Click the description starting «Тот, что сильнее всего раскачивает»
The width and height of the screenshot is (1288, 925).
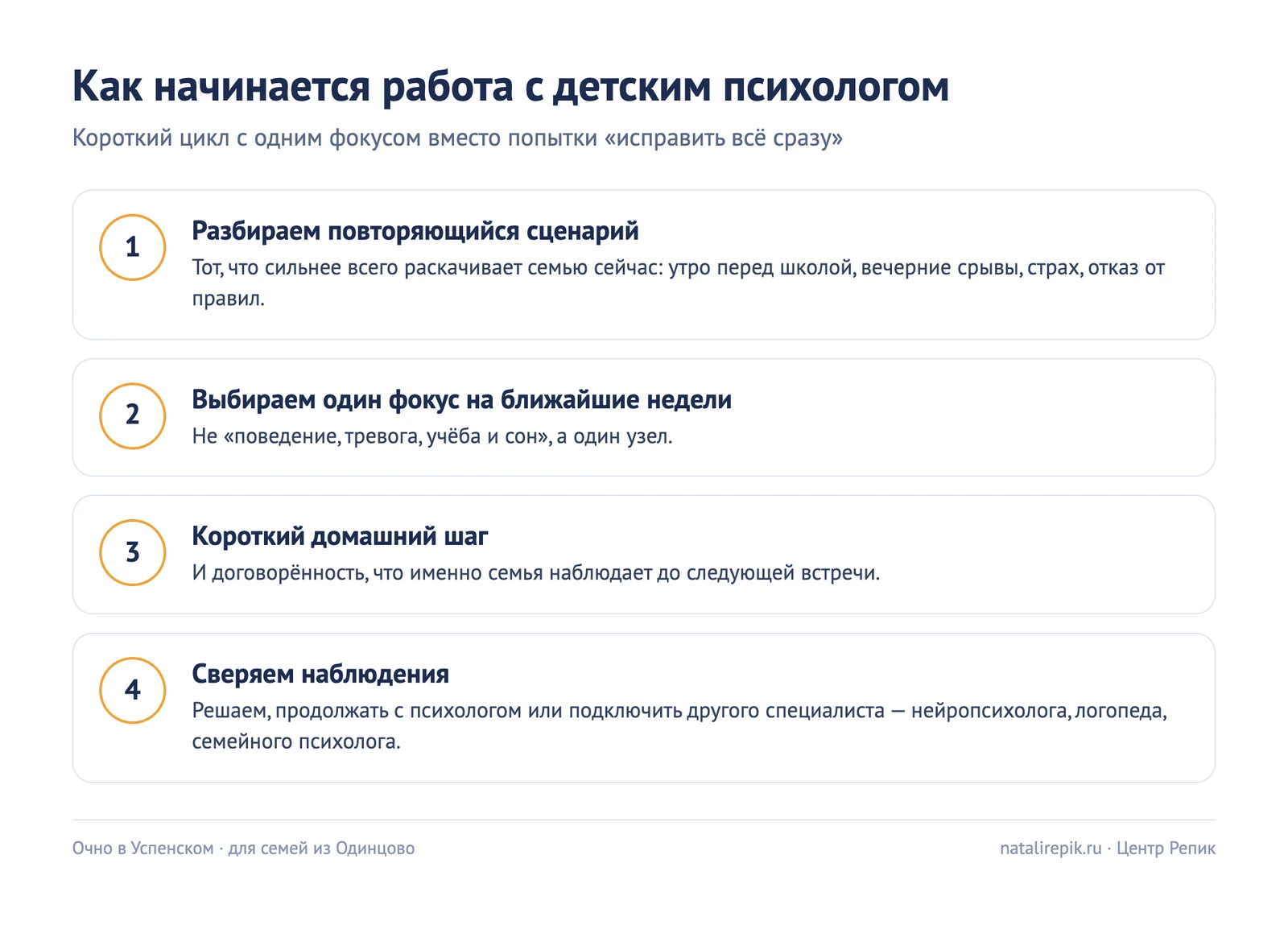click(x=679, y=283)
